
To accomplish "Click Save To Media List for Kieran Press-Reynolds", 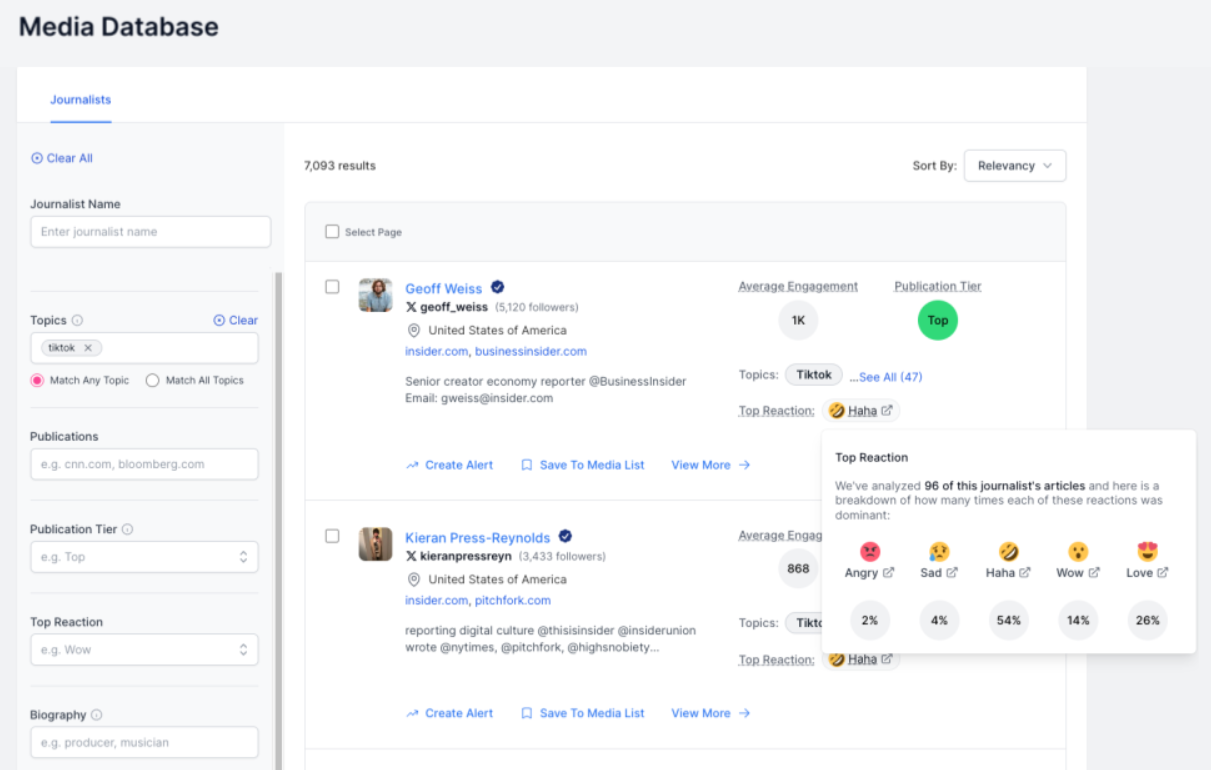I will coord(583,713).
